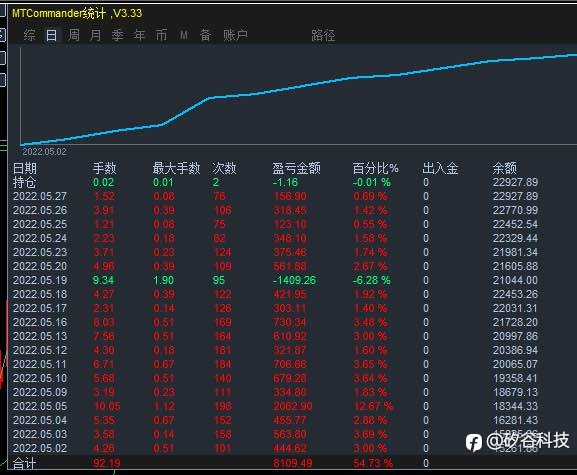Viewport: 577px width, 475px height.
Task: Switch to the 综 summary tab
Action: pyautogui.click(x=29, y=35)
